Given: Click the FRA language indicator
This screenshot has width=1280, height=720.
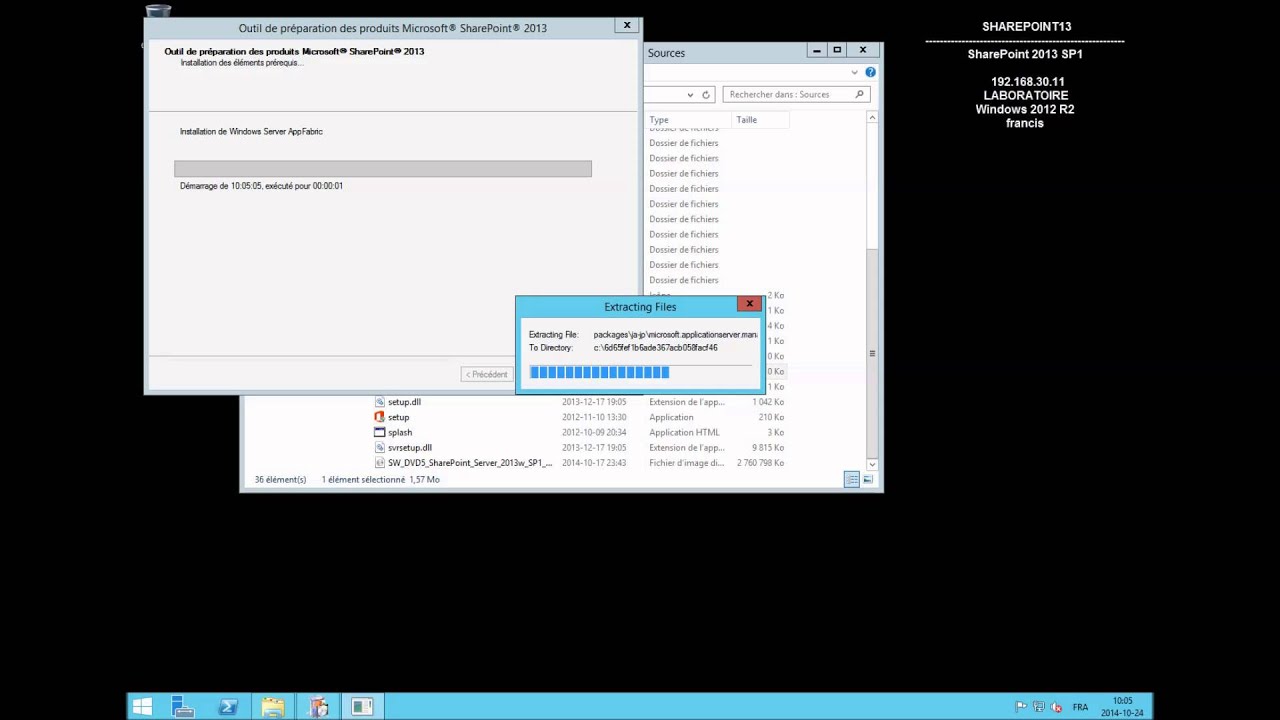Looking at the screenshot, I should pos(1080,707).
